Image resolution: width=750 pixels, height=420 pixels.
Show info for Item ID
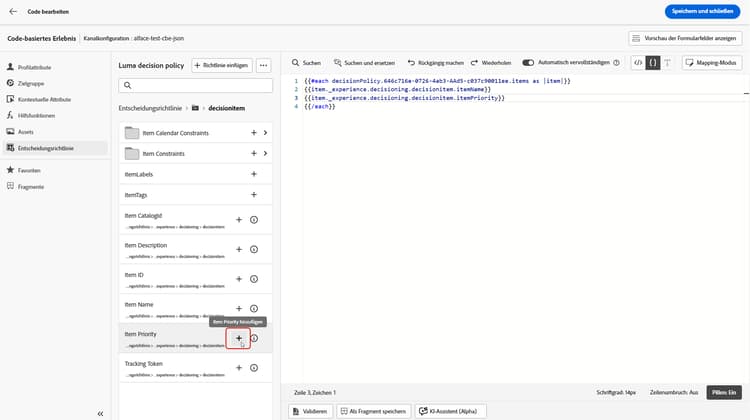pos(254,279)
